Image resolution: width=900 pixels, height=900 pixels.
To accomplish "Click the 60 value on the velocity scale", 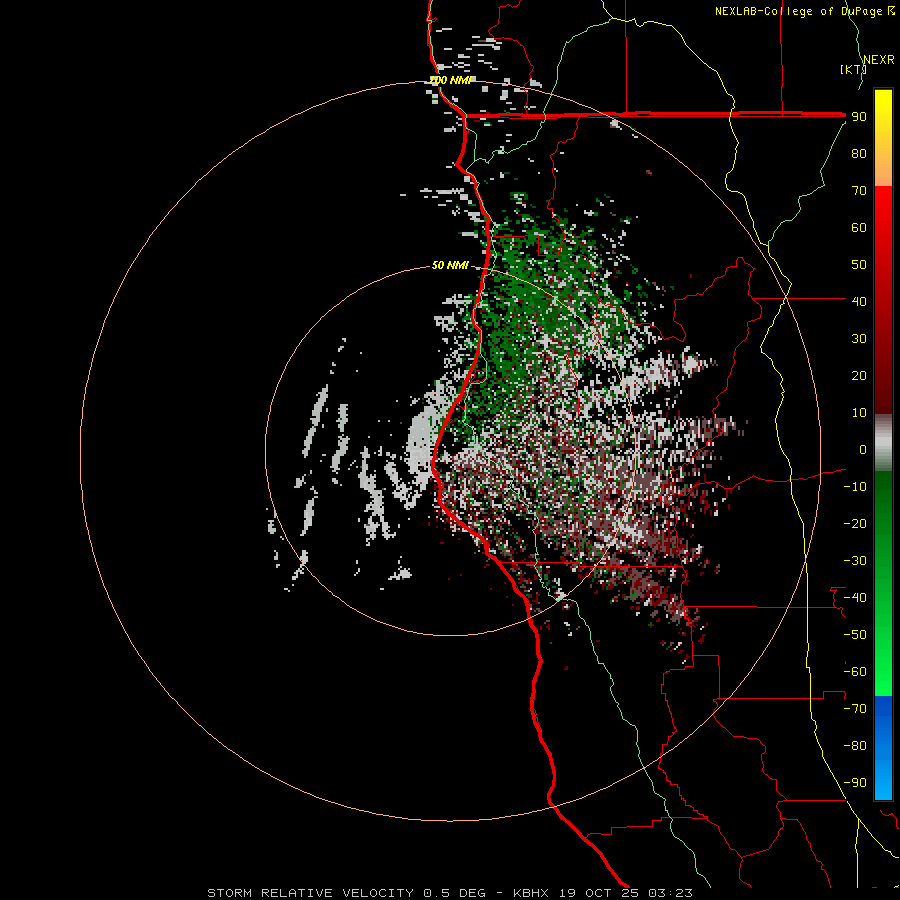I will pos(859,228).
